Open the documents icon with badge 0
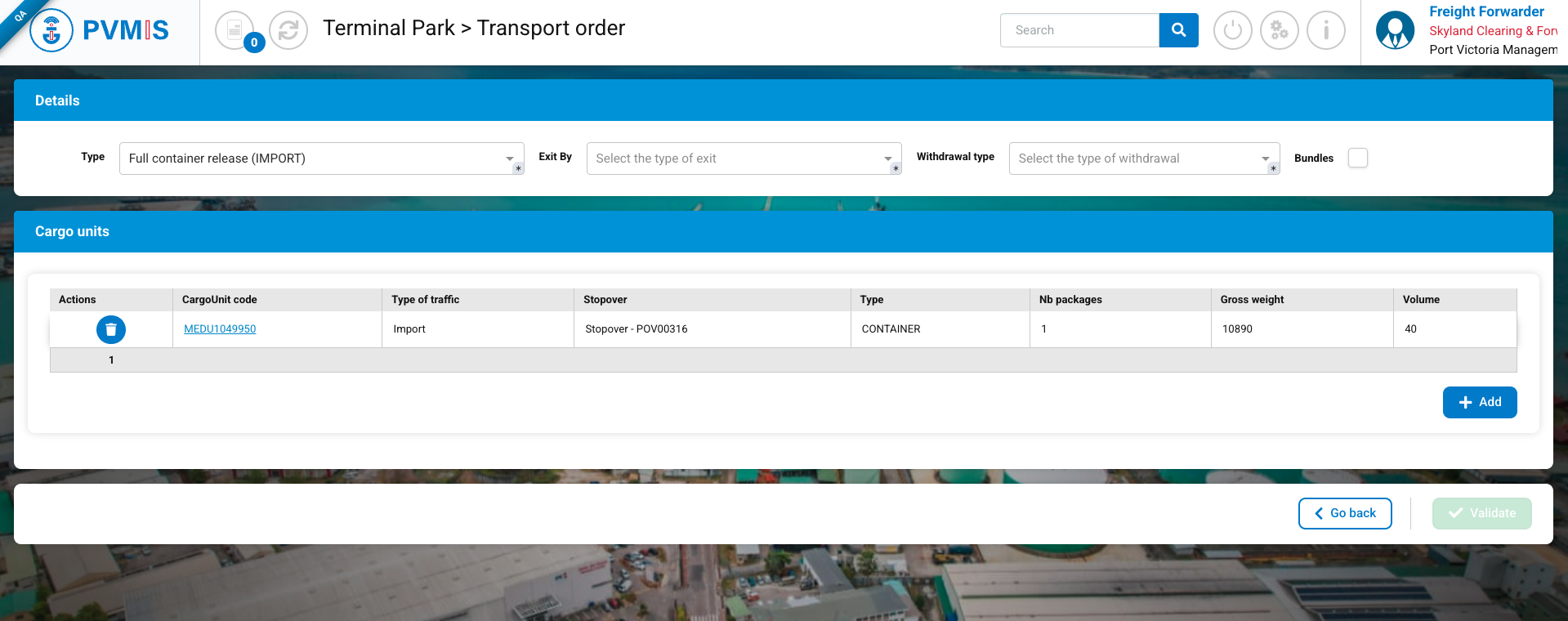Viewport: 1568px width, 621px height. (x=235, y=30)
